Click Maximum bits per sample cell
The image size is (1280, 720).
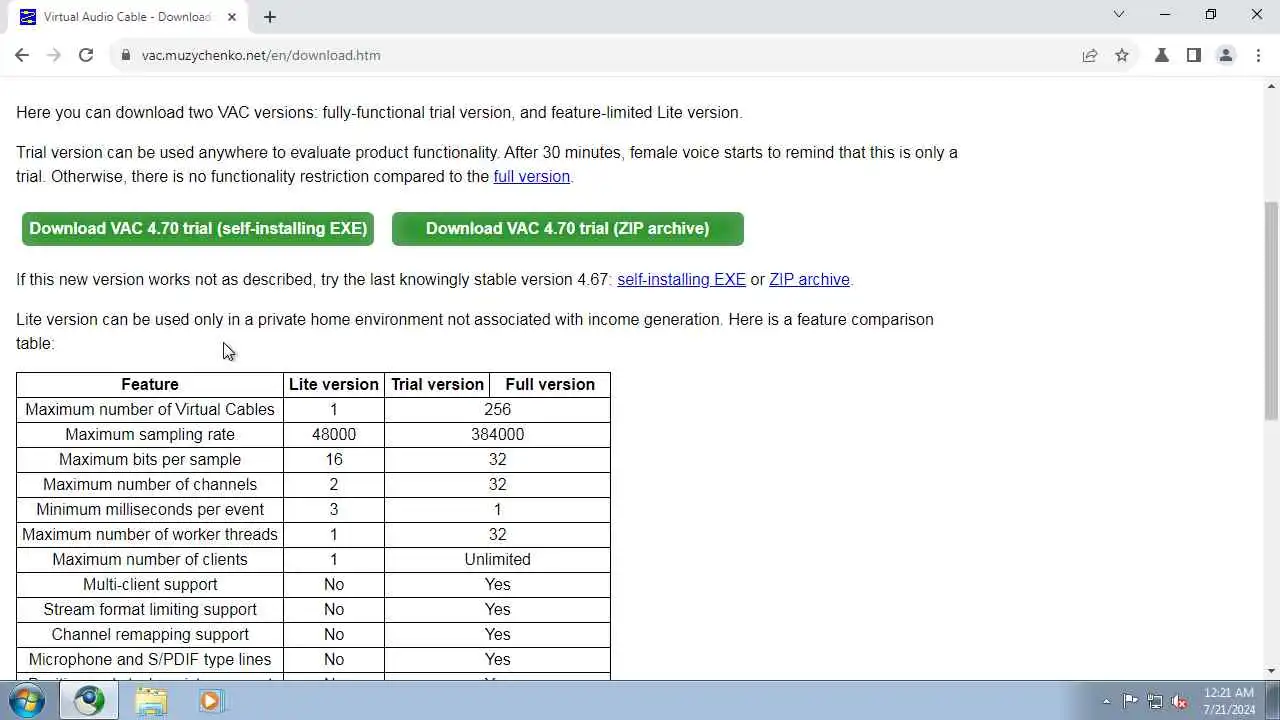pos(150,459)
